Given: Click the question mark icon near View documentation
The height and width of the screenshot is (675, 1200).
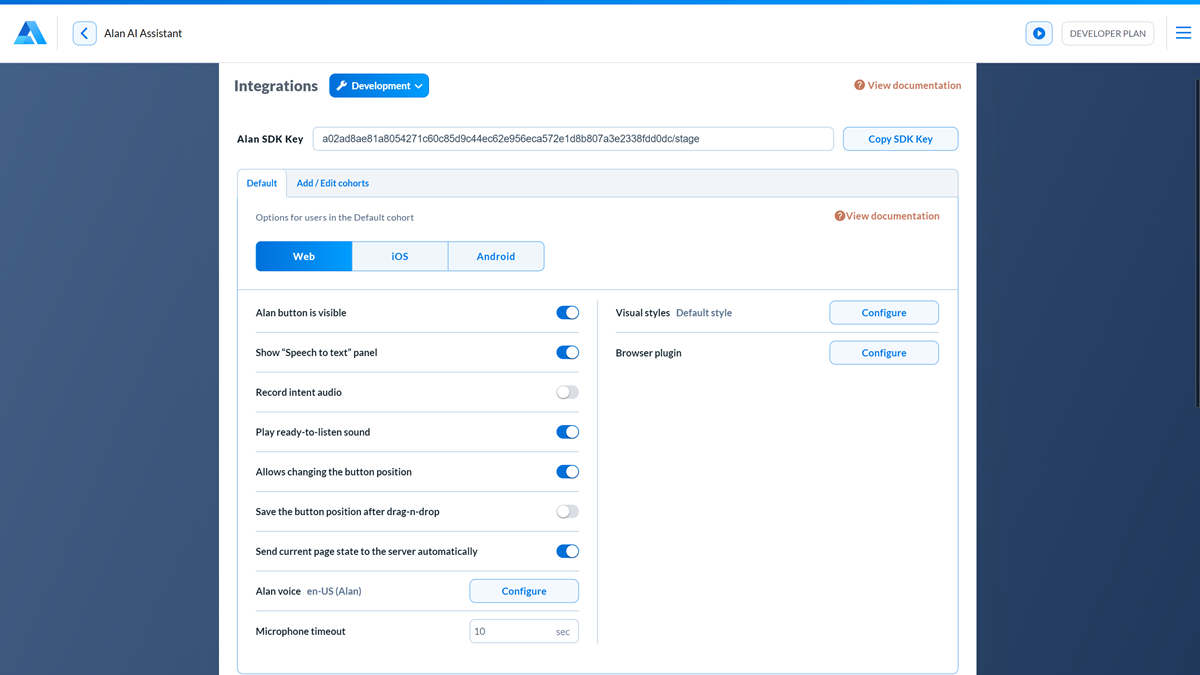Looking at the screenshot, I should tap(858, 85).
